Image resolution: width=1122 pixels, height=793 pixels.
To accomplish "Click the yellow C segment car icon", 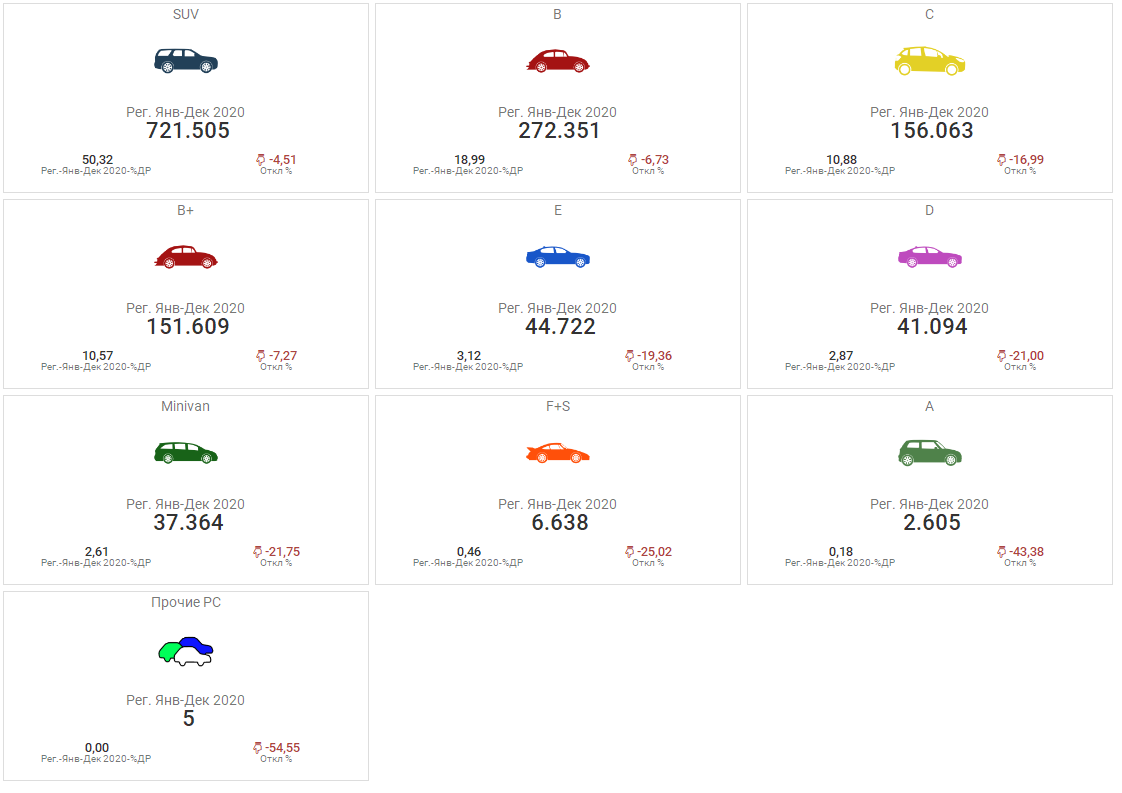I will [930, 60].
